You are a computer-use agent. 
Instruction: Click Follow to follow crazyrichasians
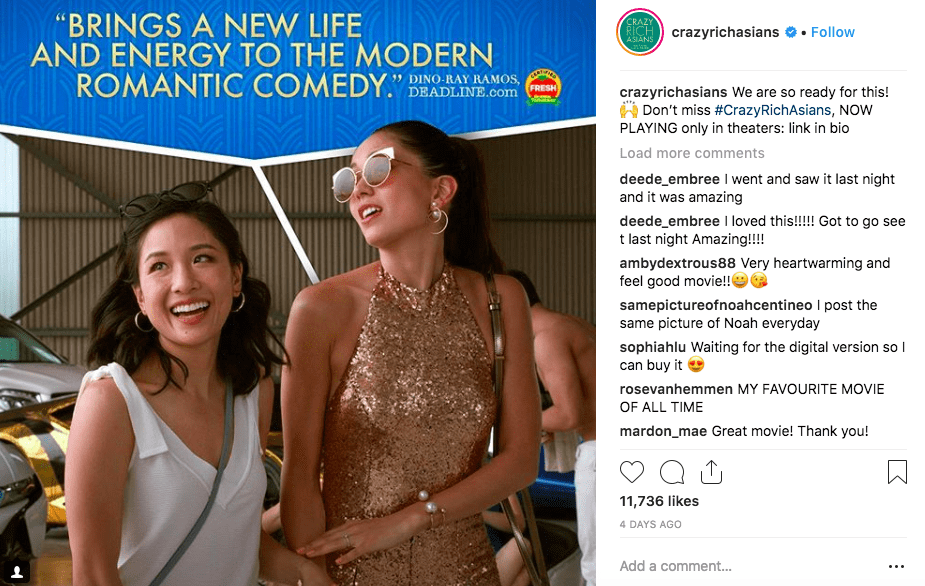[x=832, y=31]
